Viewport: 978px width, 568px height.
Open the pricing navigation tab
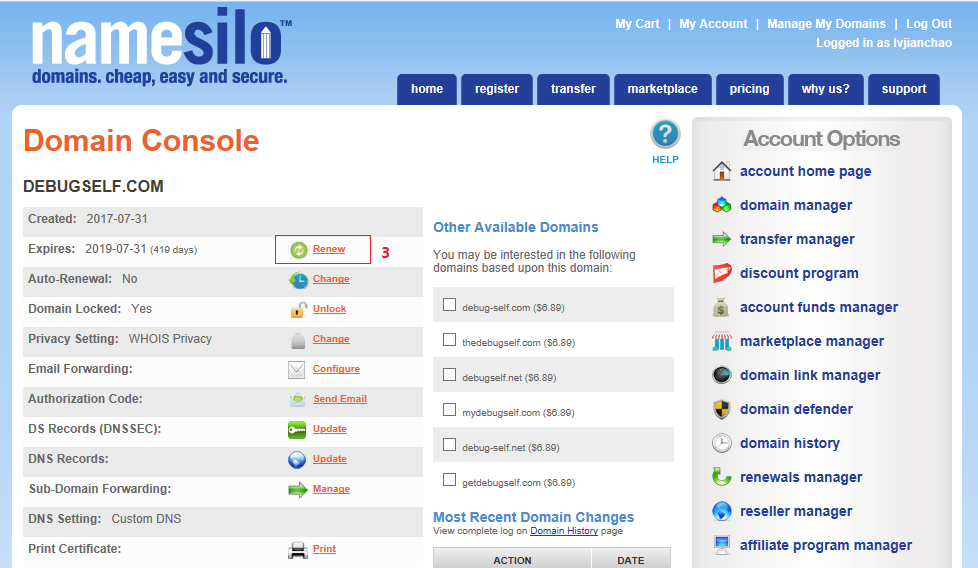pos(749,89)
